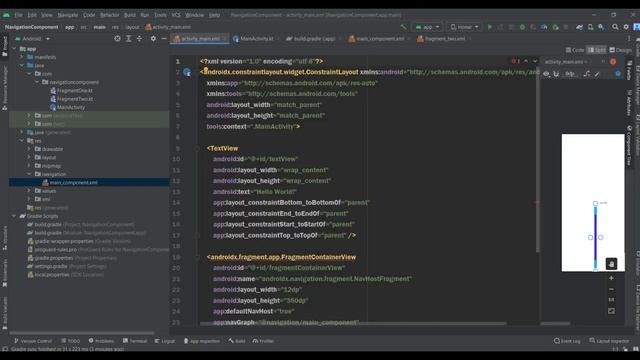This screenshot has height=360, width=640.
Task: Open the App Inspection tool window
Action: point(202,341)
